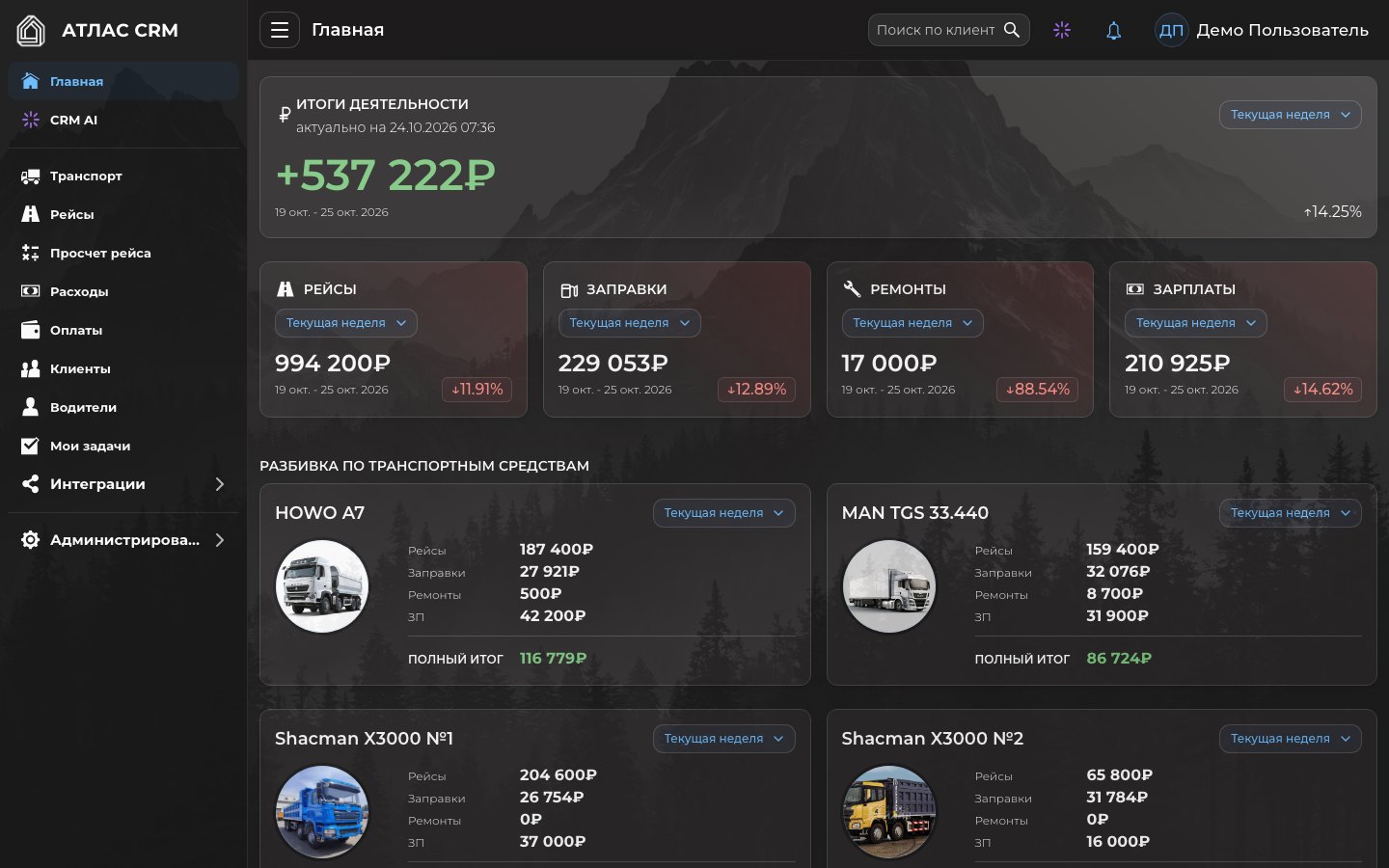Viewport: 1389px width, 868px height.
Task: Open period dropdown for MAN TGS 33.440
Action: pos(1291,513)
